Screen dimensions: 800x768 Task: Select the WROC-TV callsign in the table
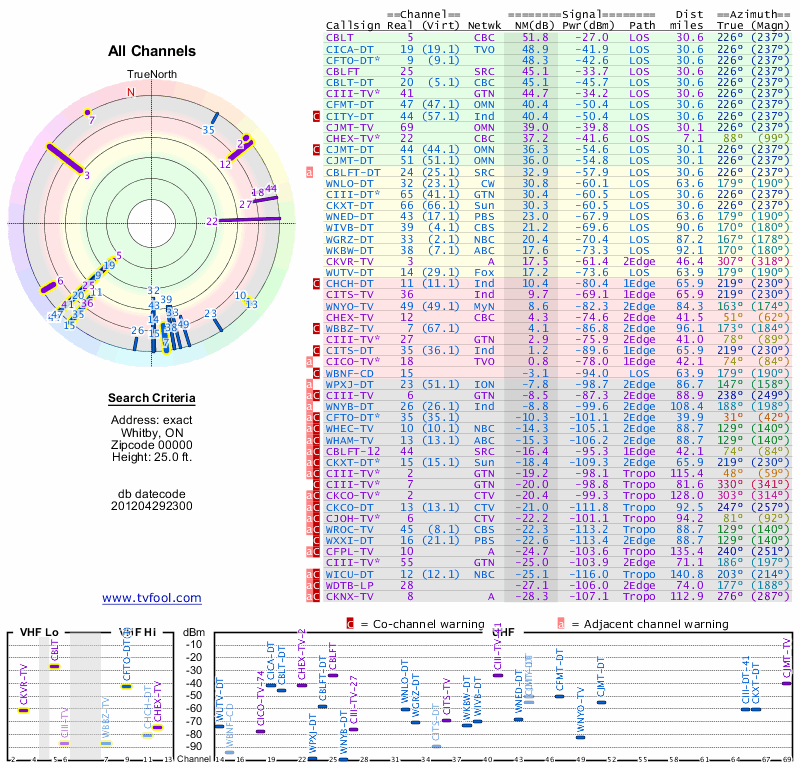(x=350, y=529)
